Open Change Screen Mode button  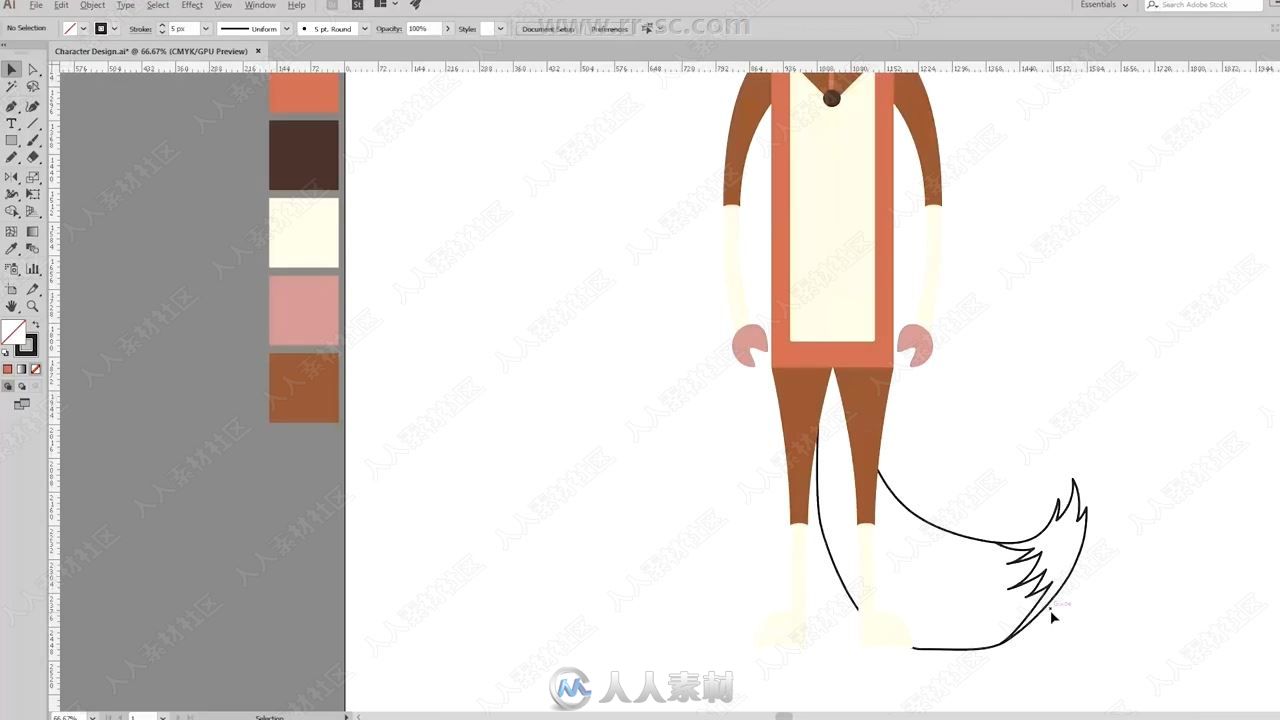point(21,404)
